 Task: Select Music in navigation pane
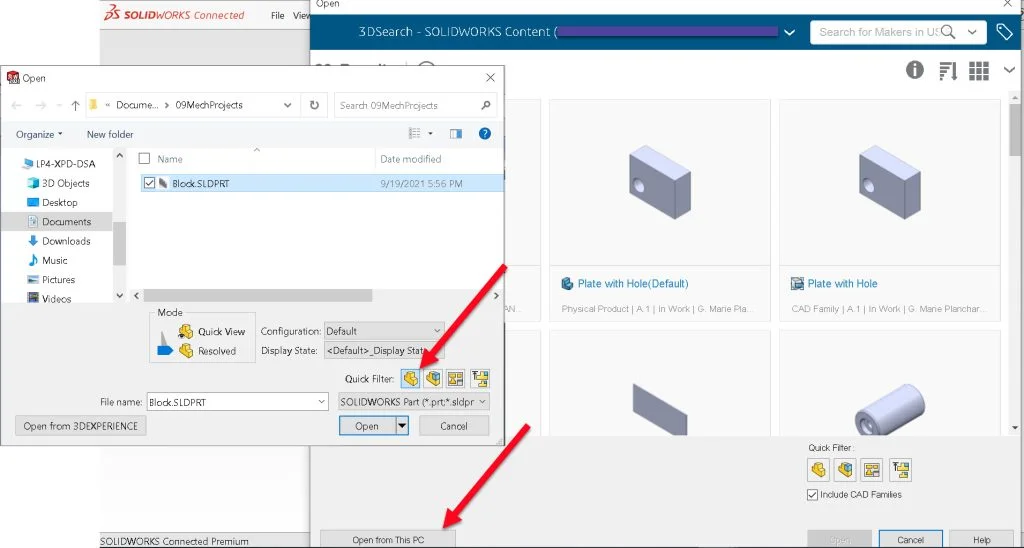[47, 260]
